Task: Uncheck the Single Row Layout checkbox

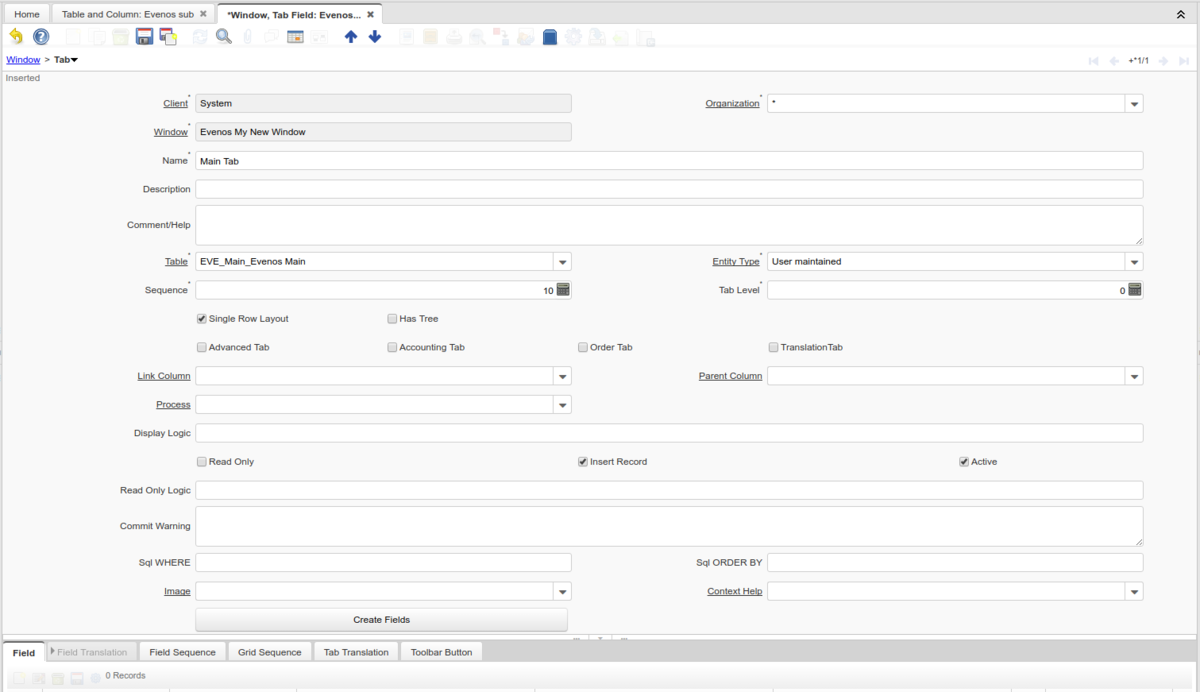Action: pyautogui.click(x=202, y=319)
